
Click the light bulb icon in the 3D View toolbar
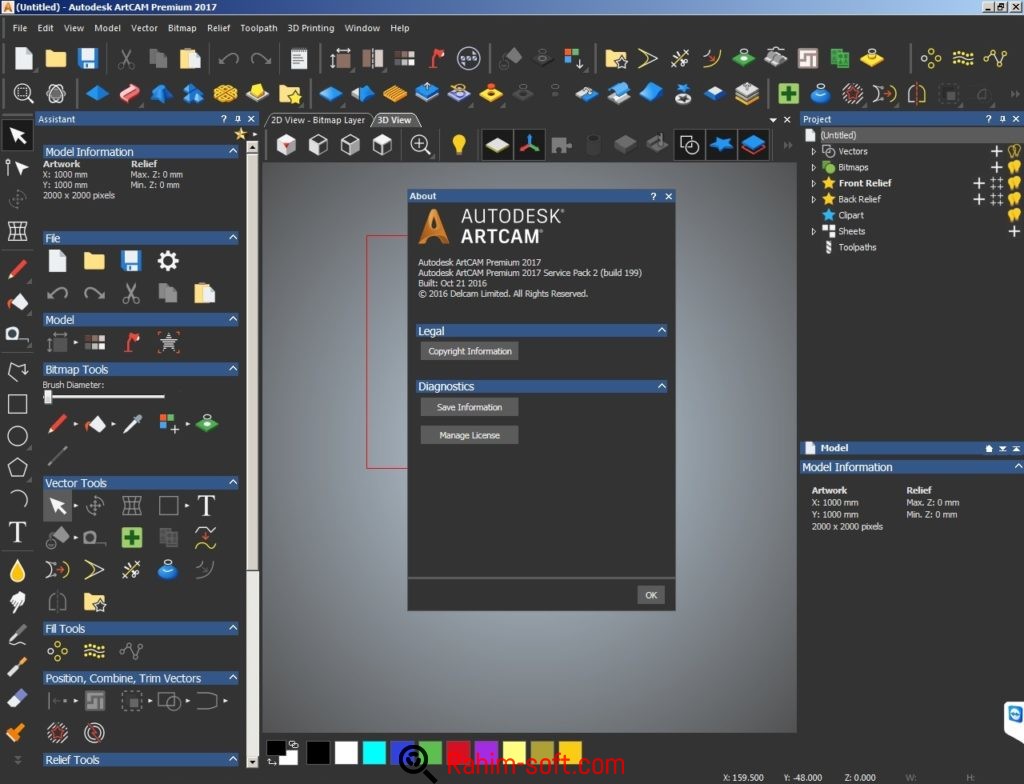[x=459, y=145]
